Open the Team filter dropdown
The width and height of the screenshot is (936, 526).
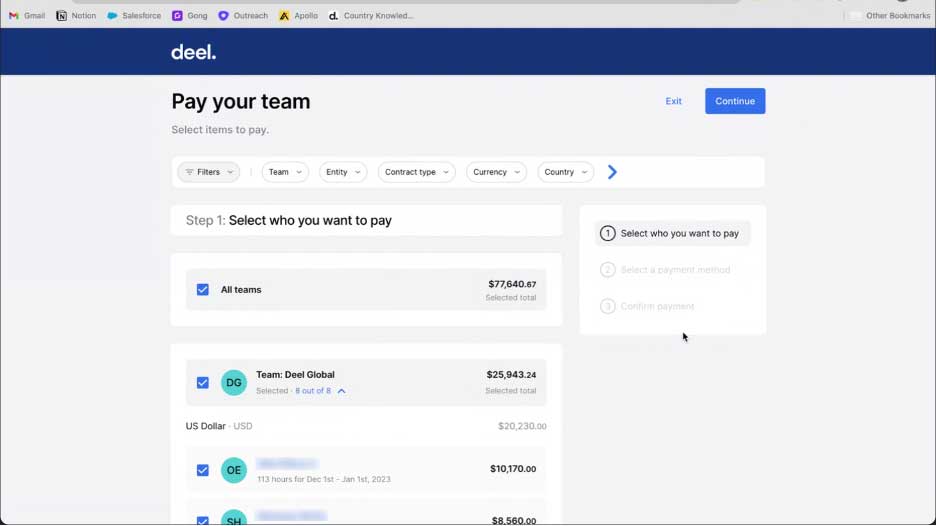pyautogui.click(x=285, y=172)
